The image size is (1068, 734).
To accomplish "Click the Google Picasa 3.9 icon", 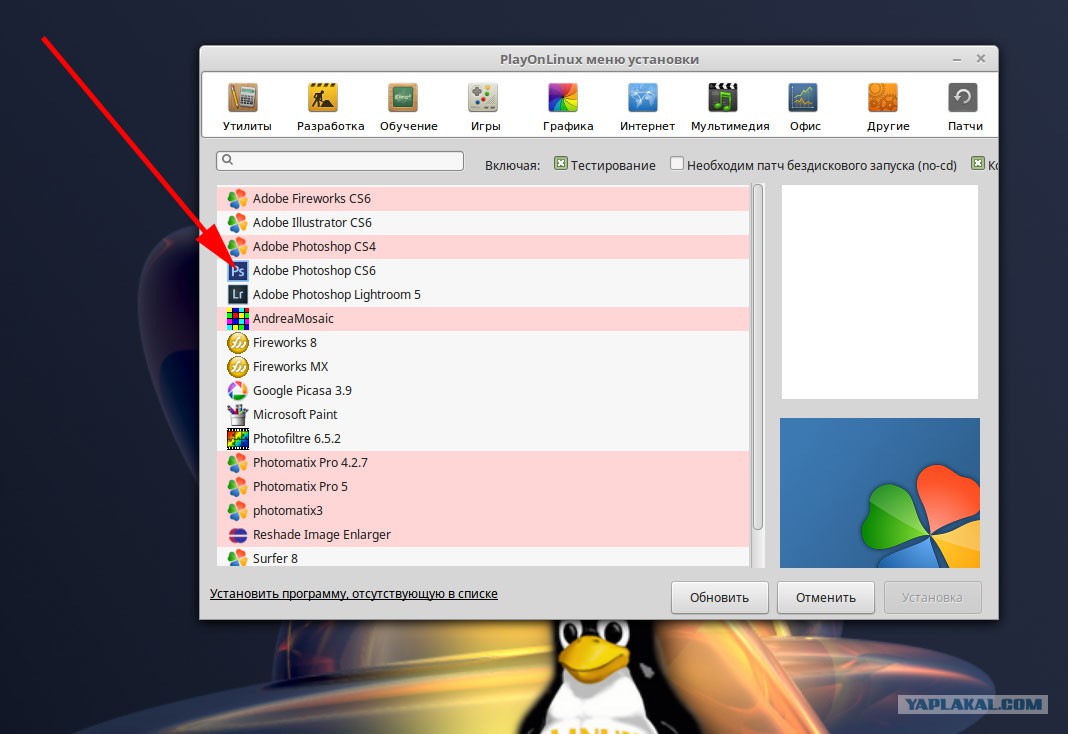I will coord(237,391).
